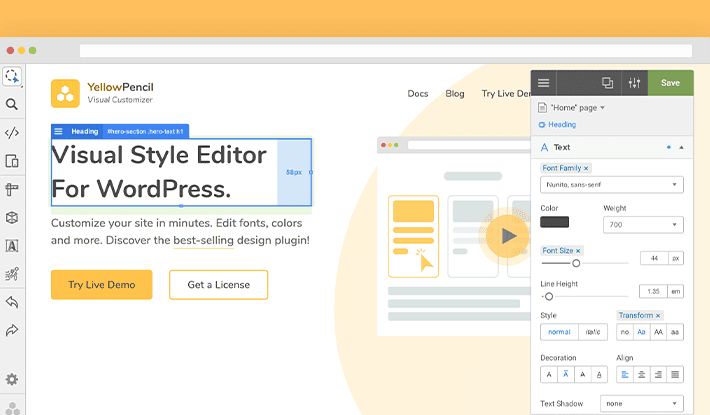Click the layers icon in panel header
This screenshot has height=415, width=710.
[x=607, y=83]
